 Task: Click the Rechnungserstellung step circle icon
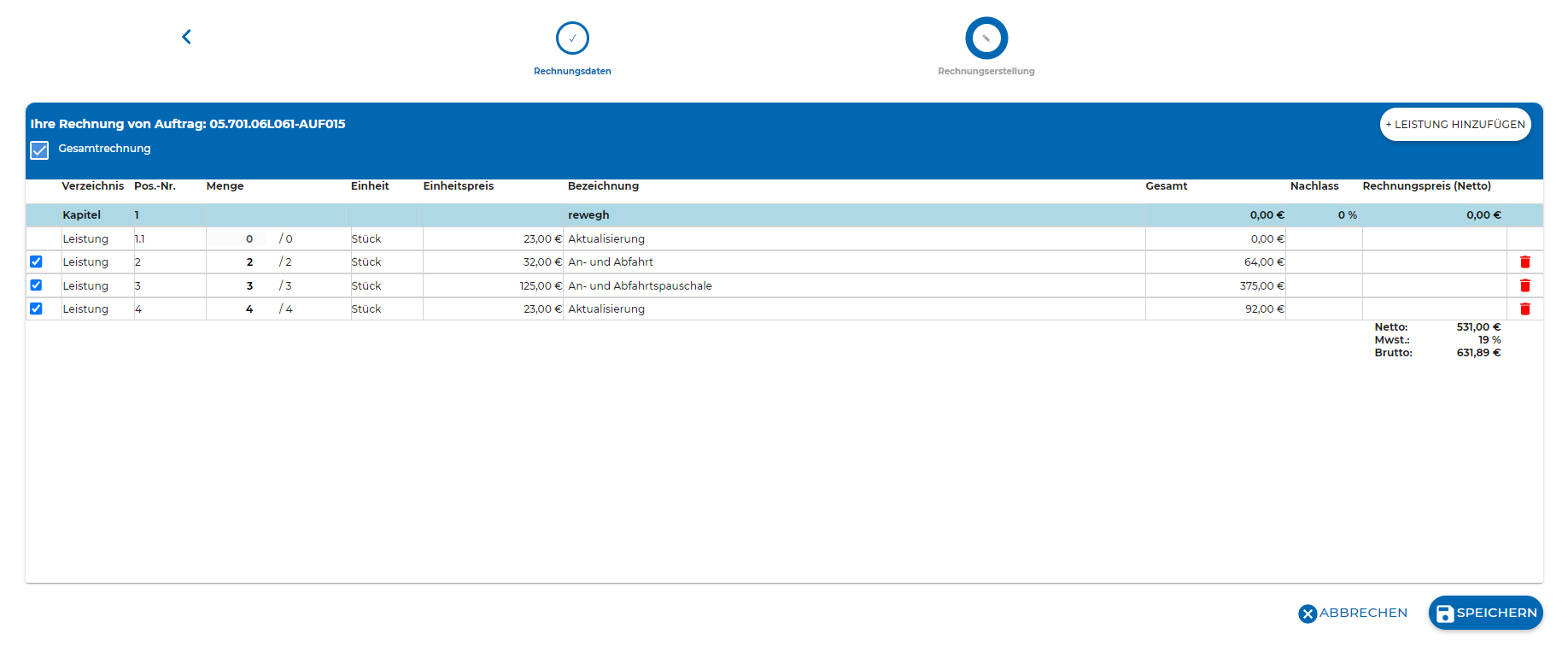point(986,38)
